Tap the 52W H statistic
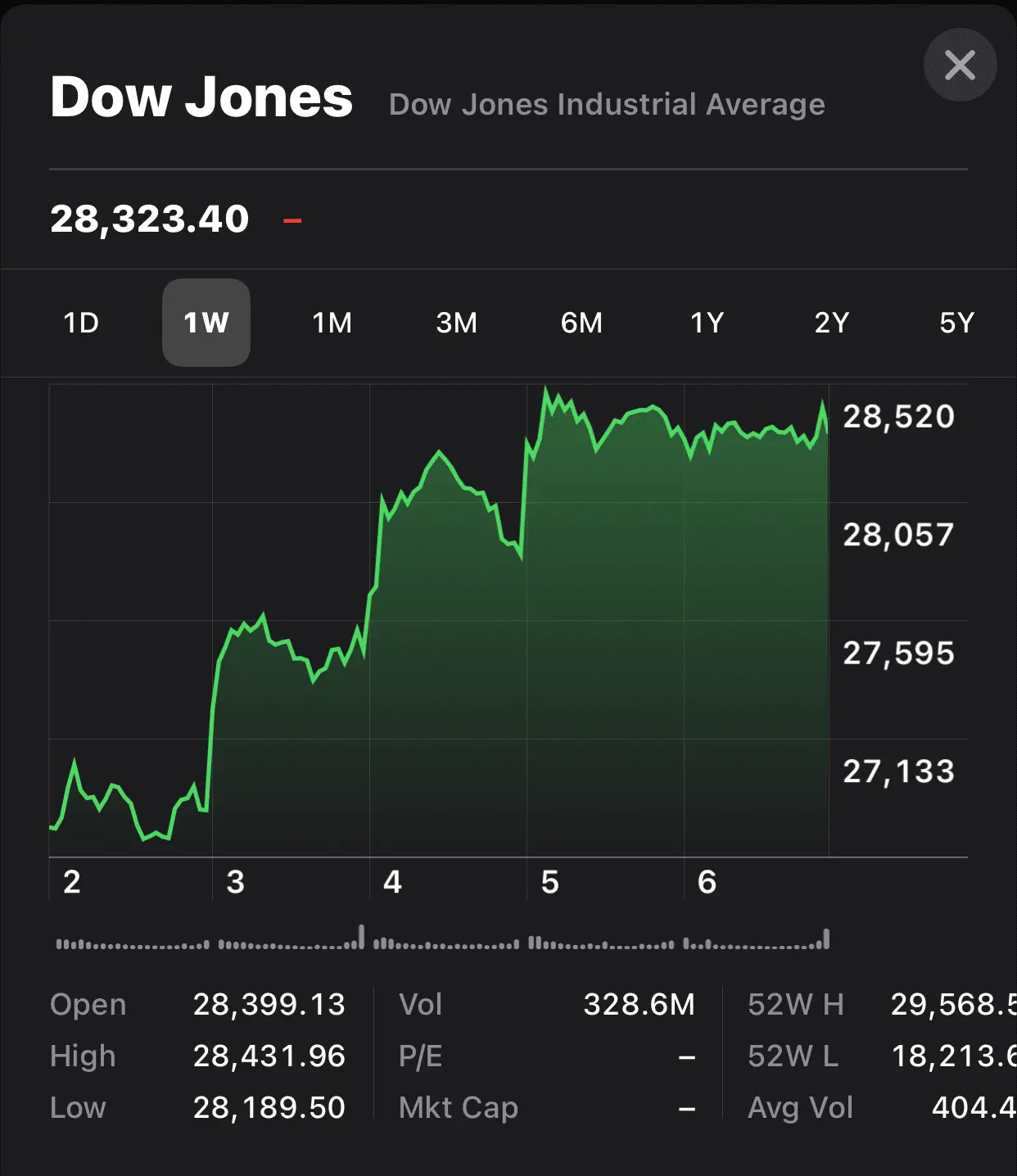 coord(880,1004)
